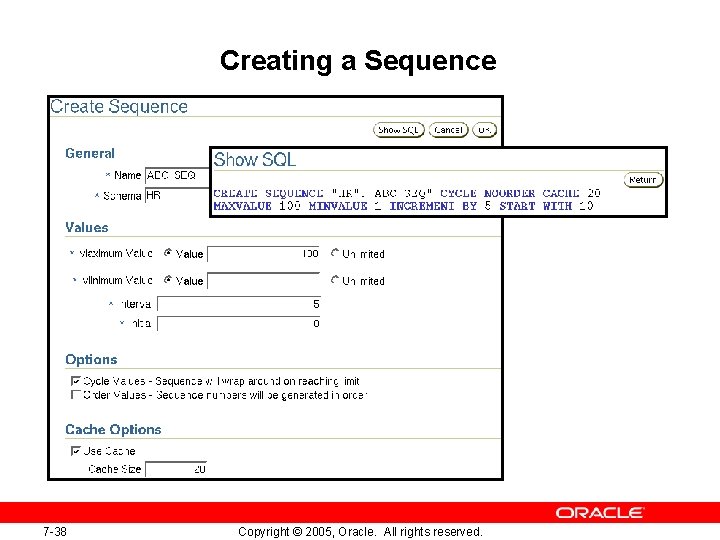Click the 'Cache Options' section heading
This screenshot has height=540, width=720.
click(x=113, y=429)
